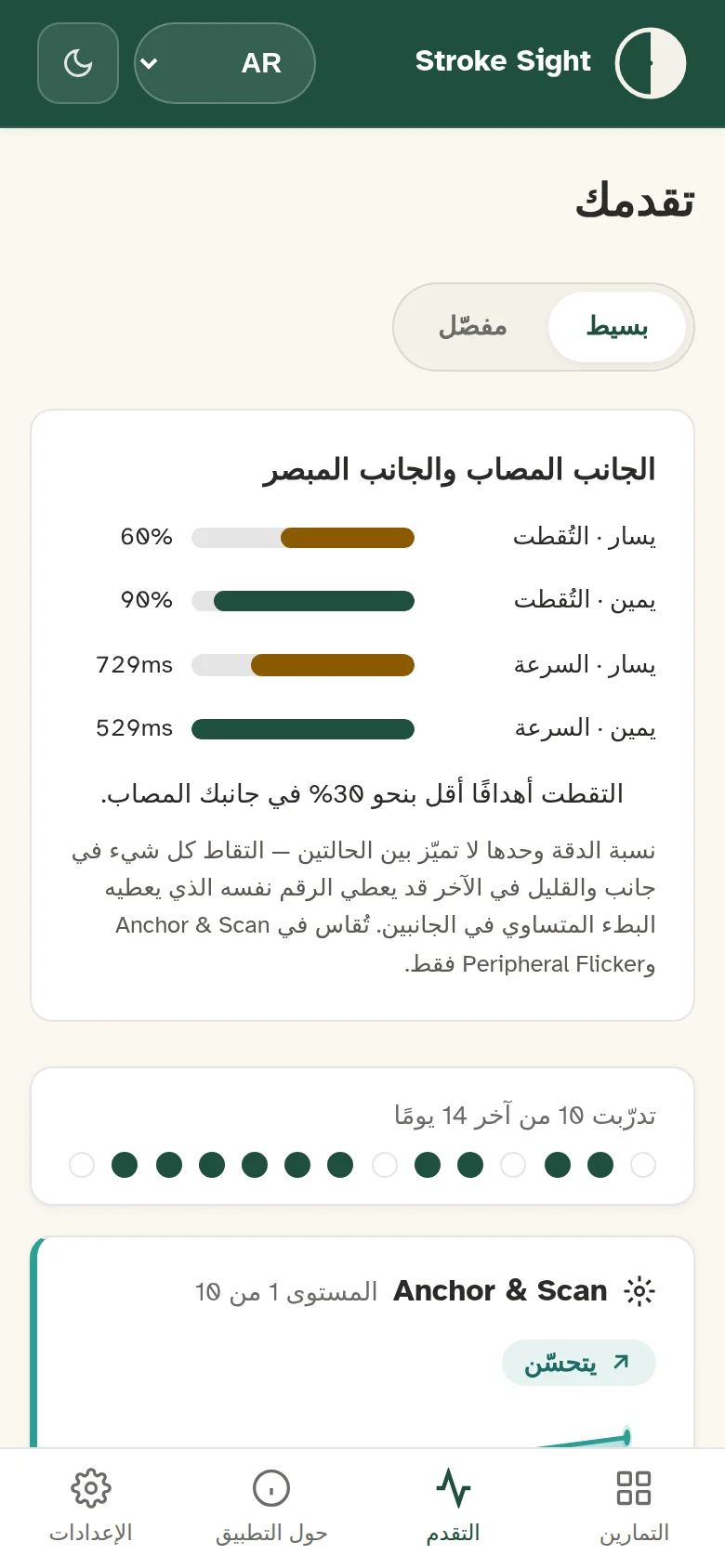Switch to the مفصّل detailed view
The height and width of the screenshot is (1568, 725).
pos(472,327)
